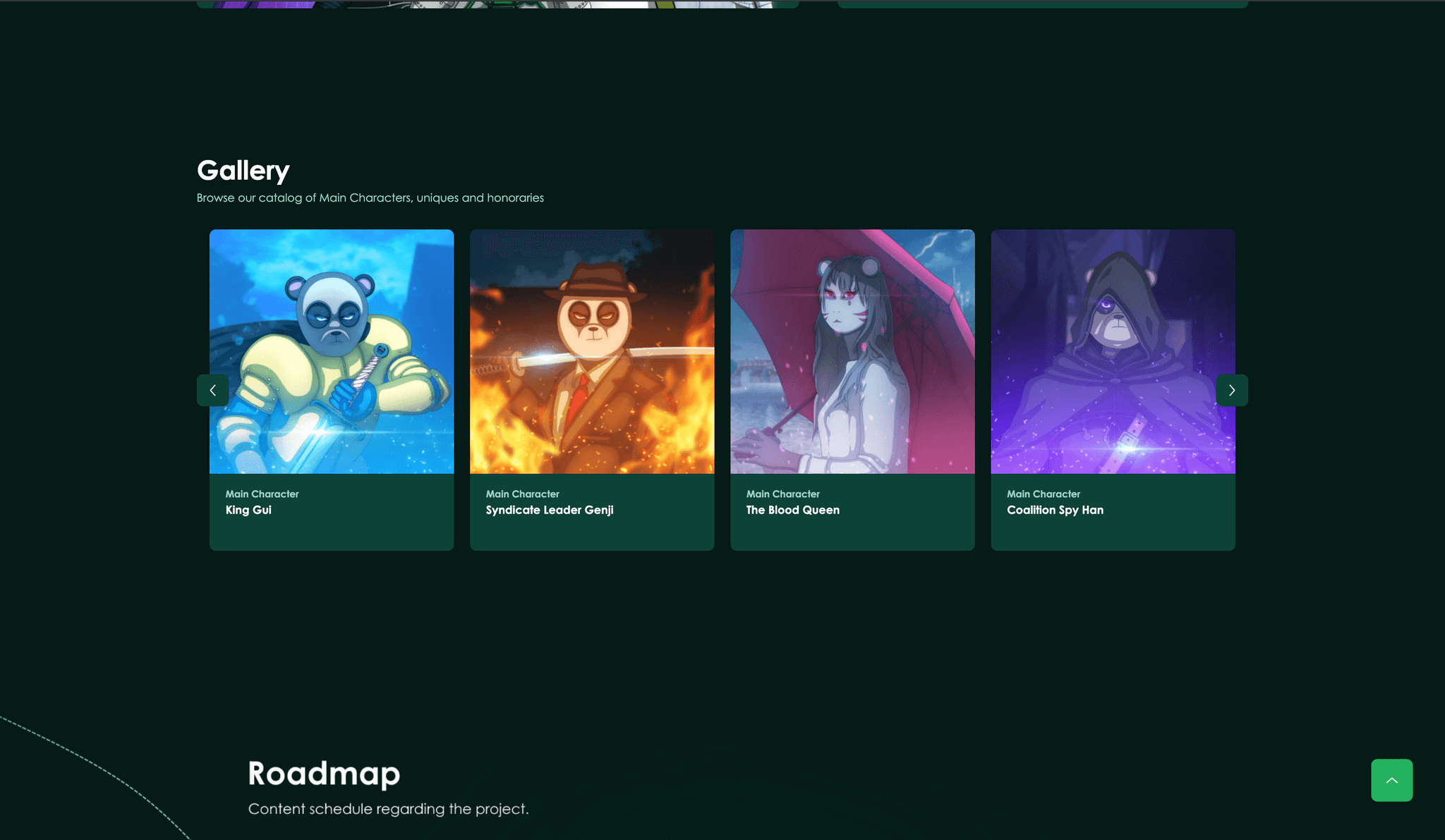This screenshot has height=840, width=1445.
Task: Click the cropped artwork strip at top
Action: click(x=497, y=4)
